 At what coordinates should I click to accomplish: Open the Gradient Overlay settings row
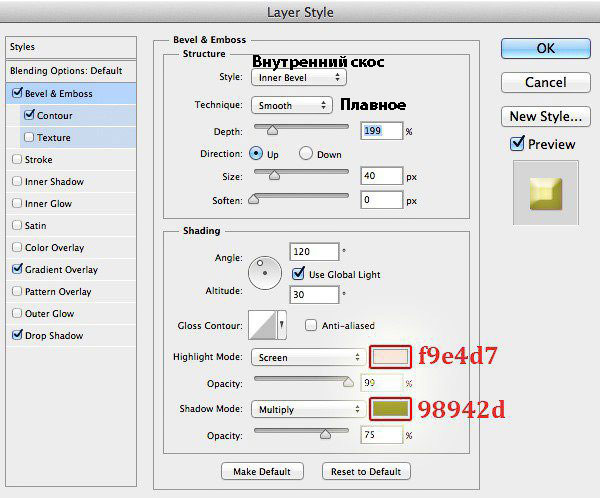click(71, 269)
